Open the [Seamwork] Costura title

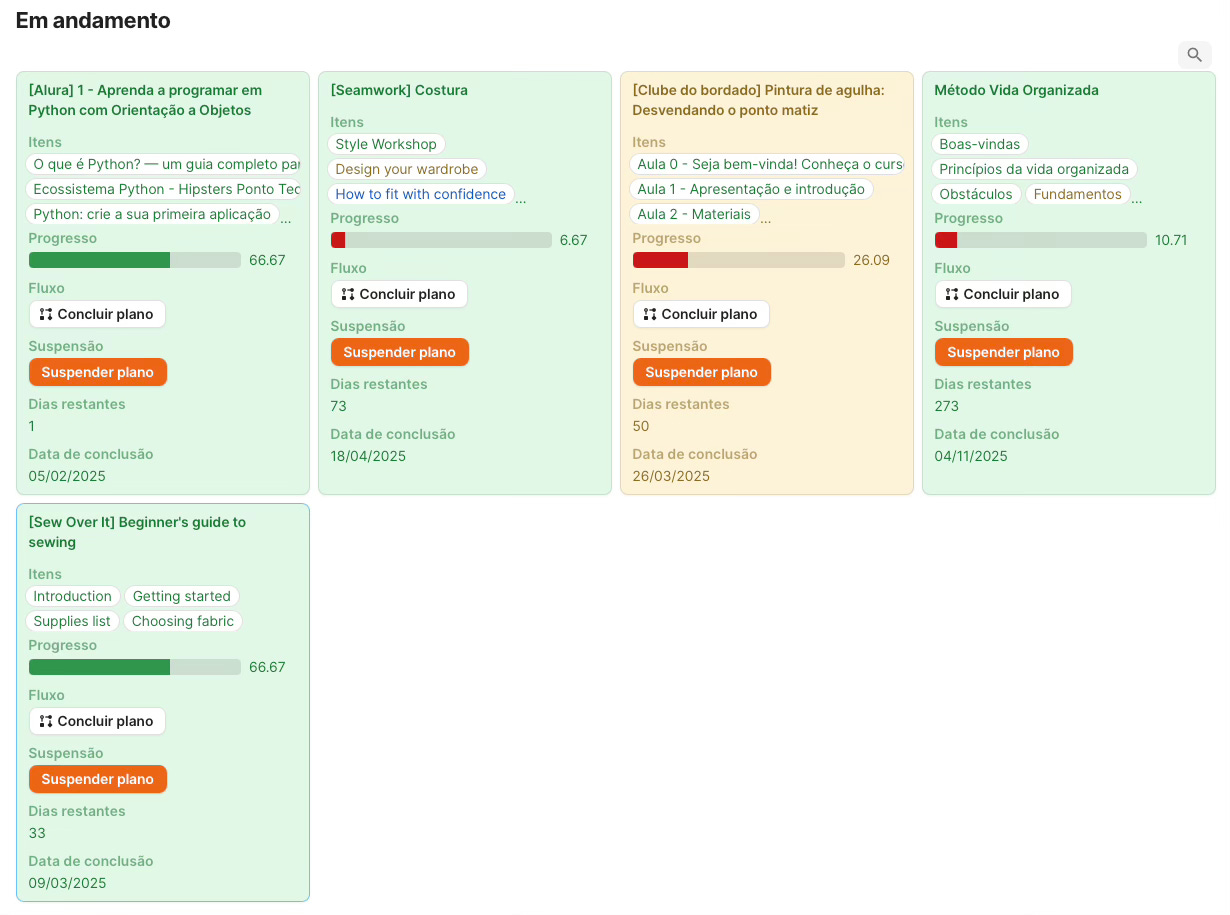(x=399, y=90)
